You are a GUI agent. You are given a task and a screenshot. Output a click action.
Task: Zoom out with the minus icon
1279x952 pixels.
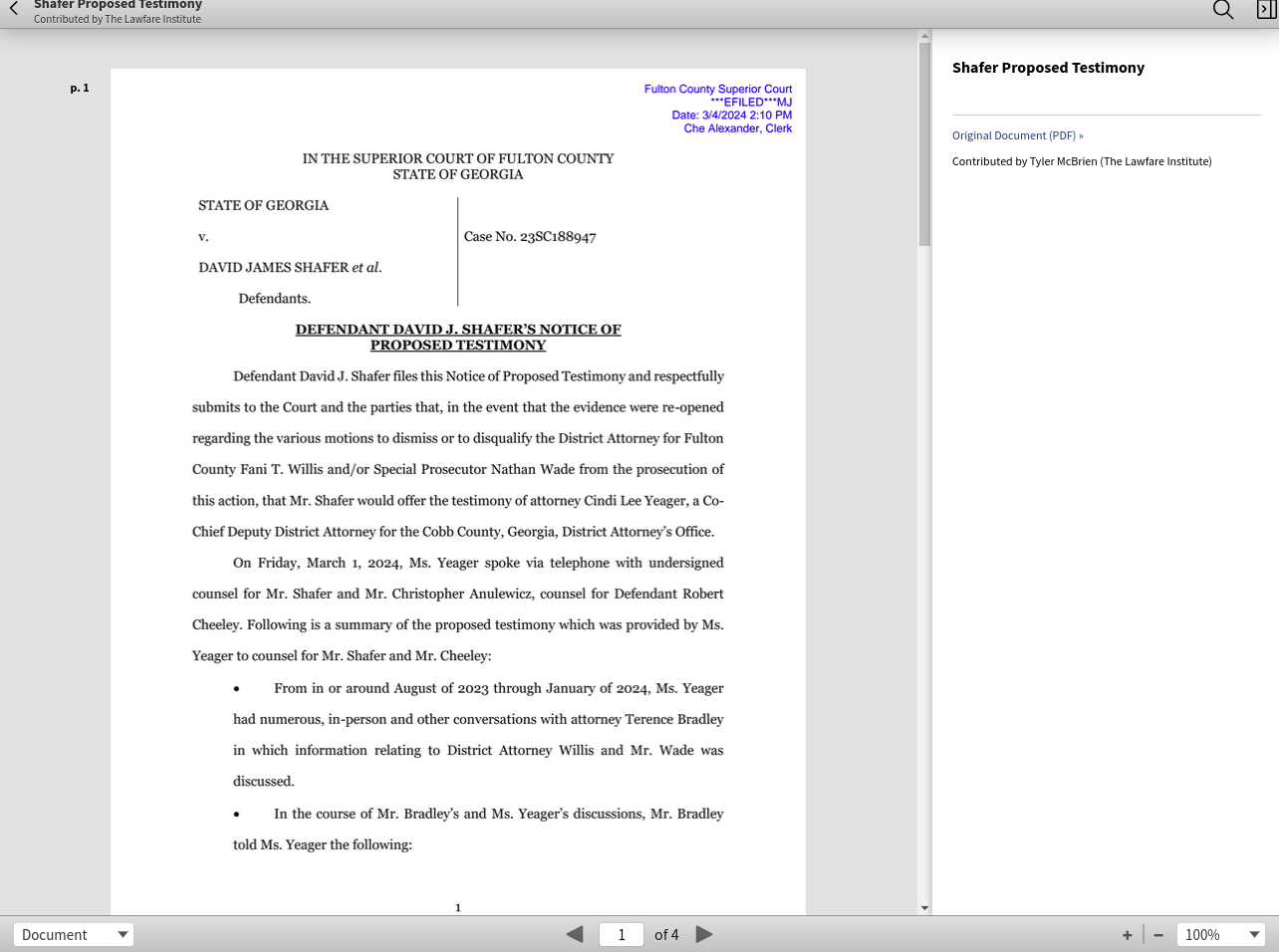[1158, 935]
